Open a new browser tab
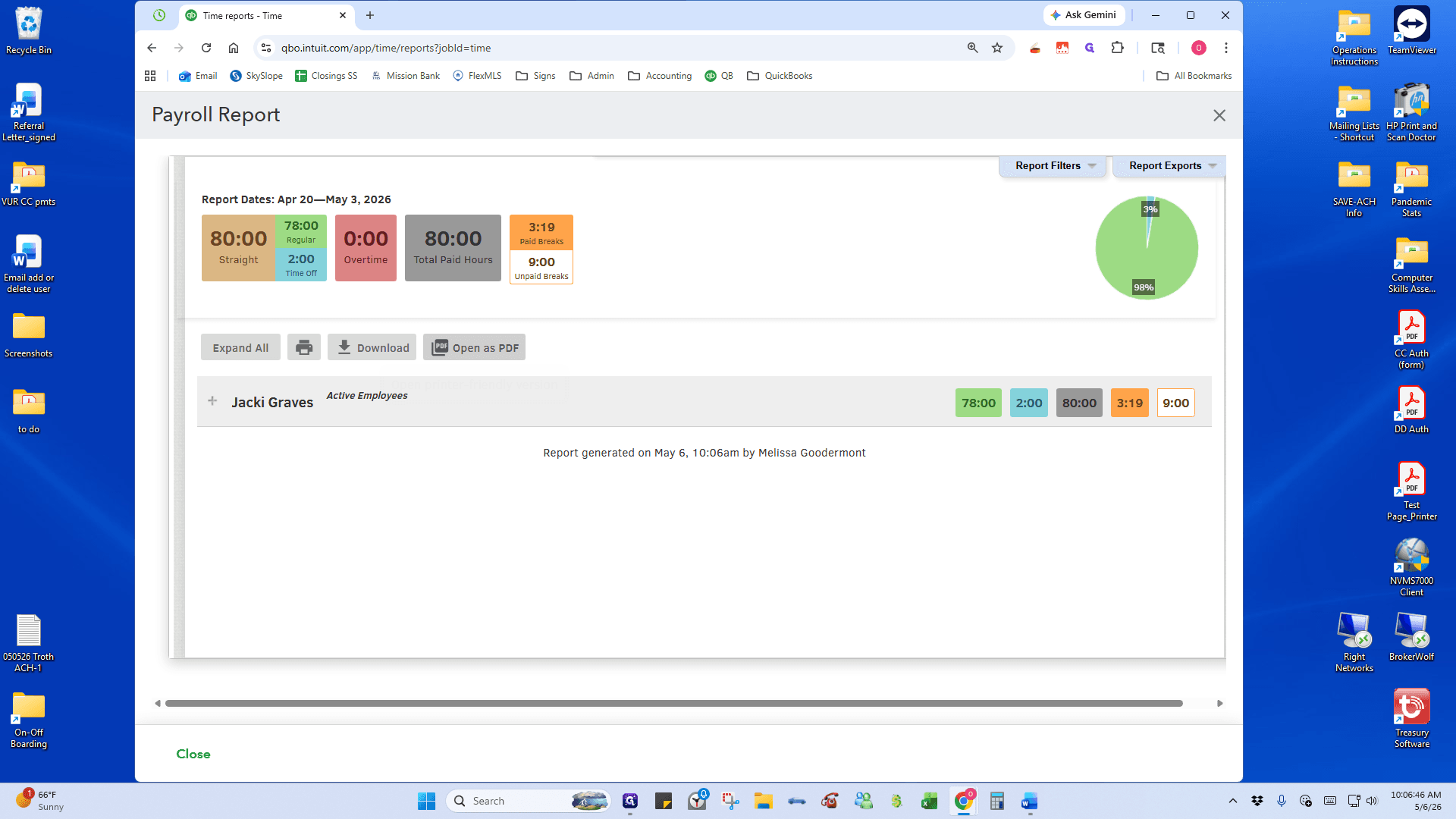Screen dimensions: 1456x819 (x=370, y=15)
